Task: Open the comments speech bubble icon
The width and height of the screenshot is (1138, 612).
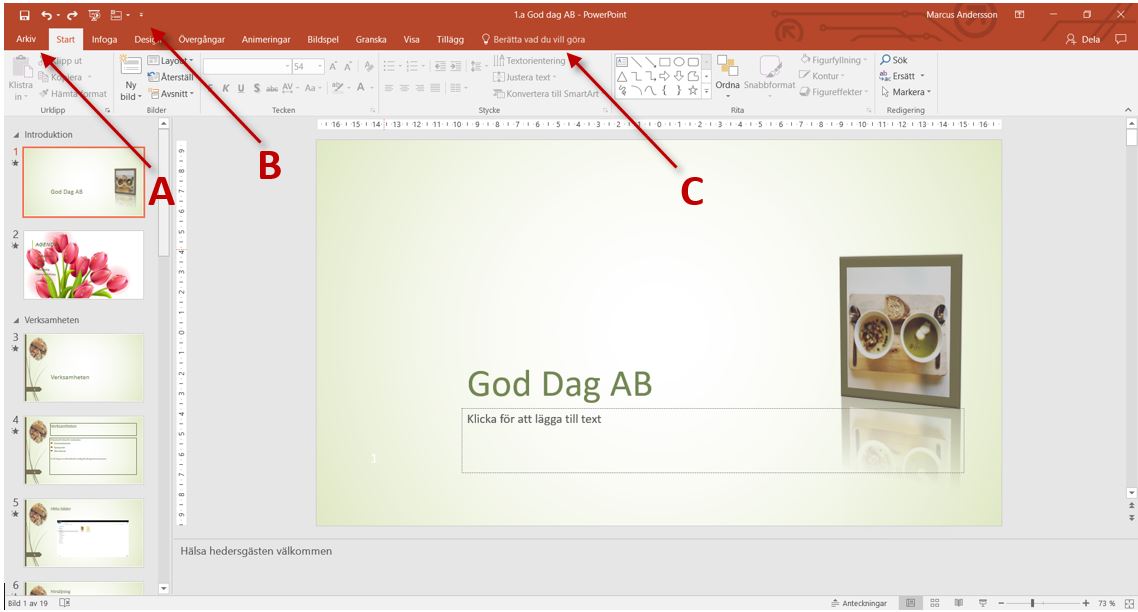Action: (1121, 39)
